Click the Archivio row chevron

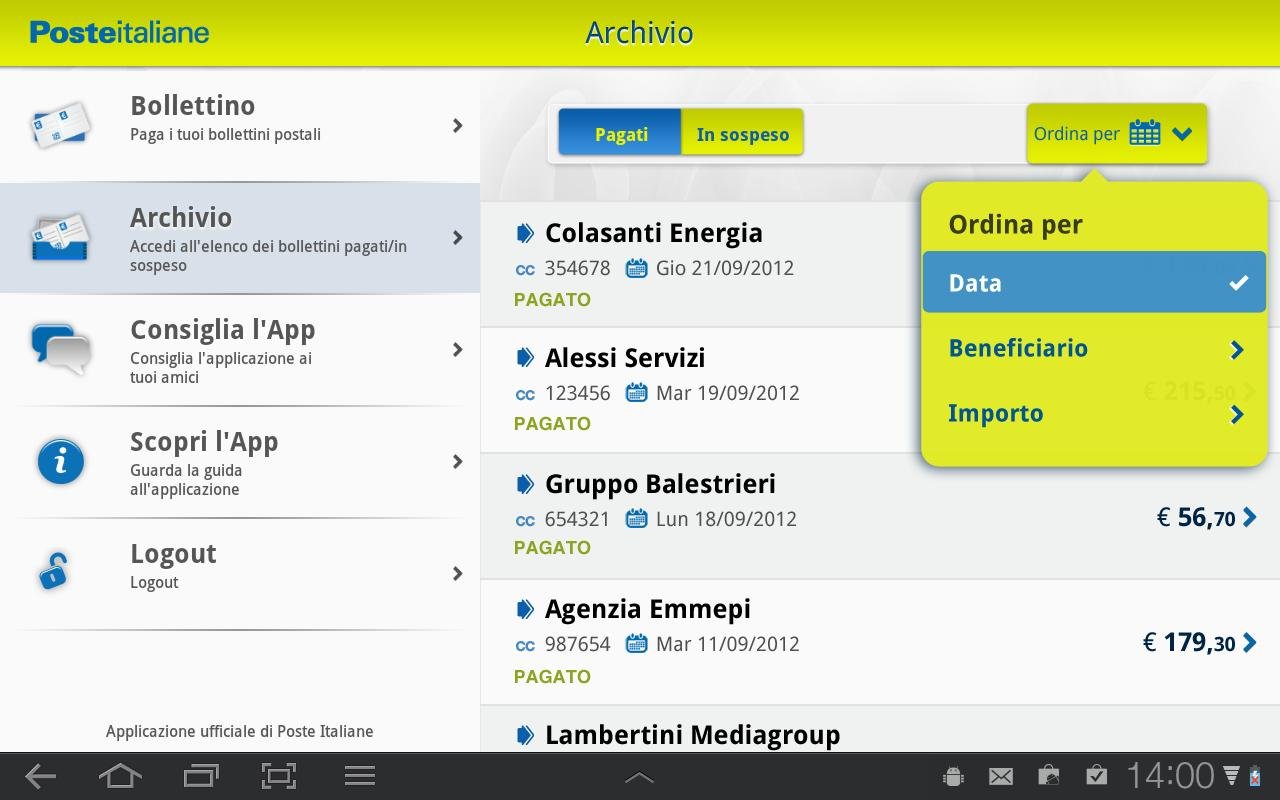click(457, 237)
